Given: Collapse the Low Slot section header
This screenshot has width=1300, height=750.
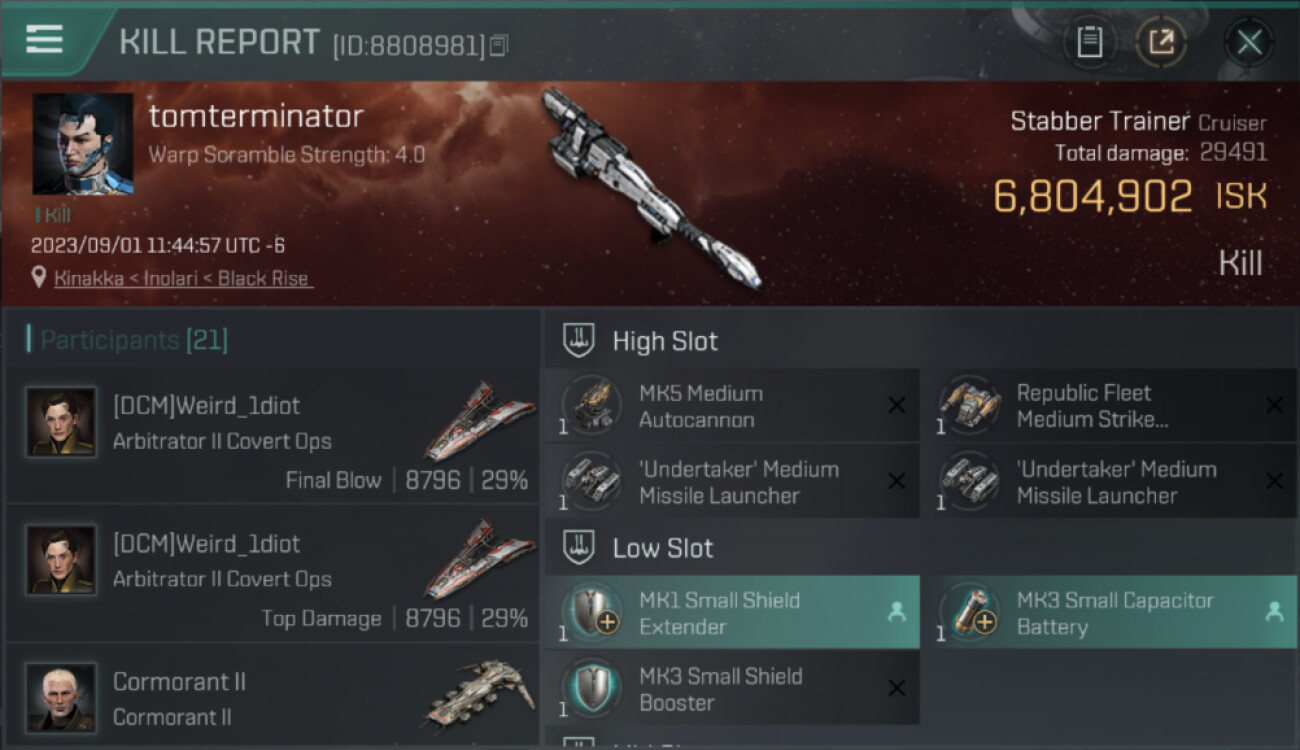Looking at the screenshot, I should pyautogui.click(x=921, y=547).
